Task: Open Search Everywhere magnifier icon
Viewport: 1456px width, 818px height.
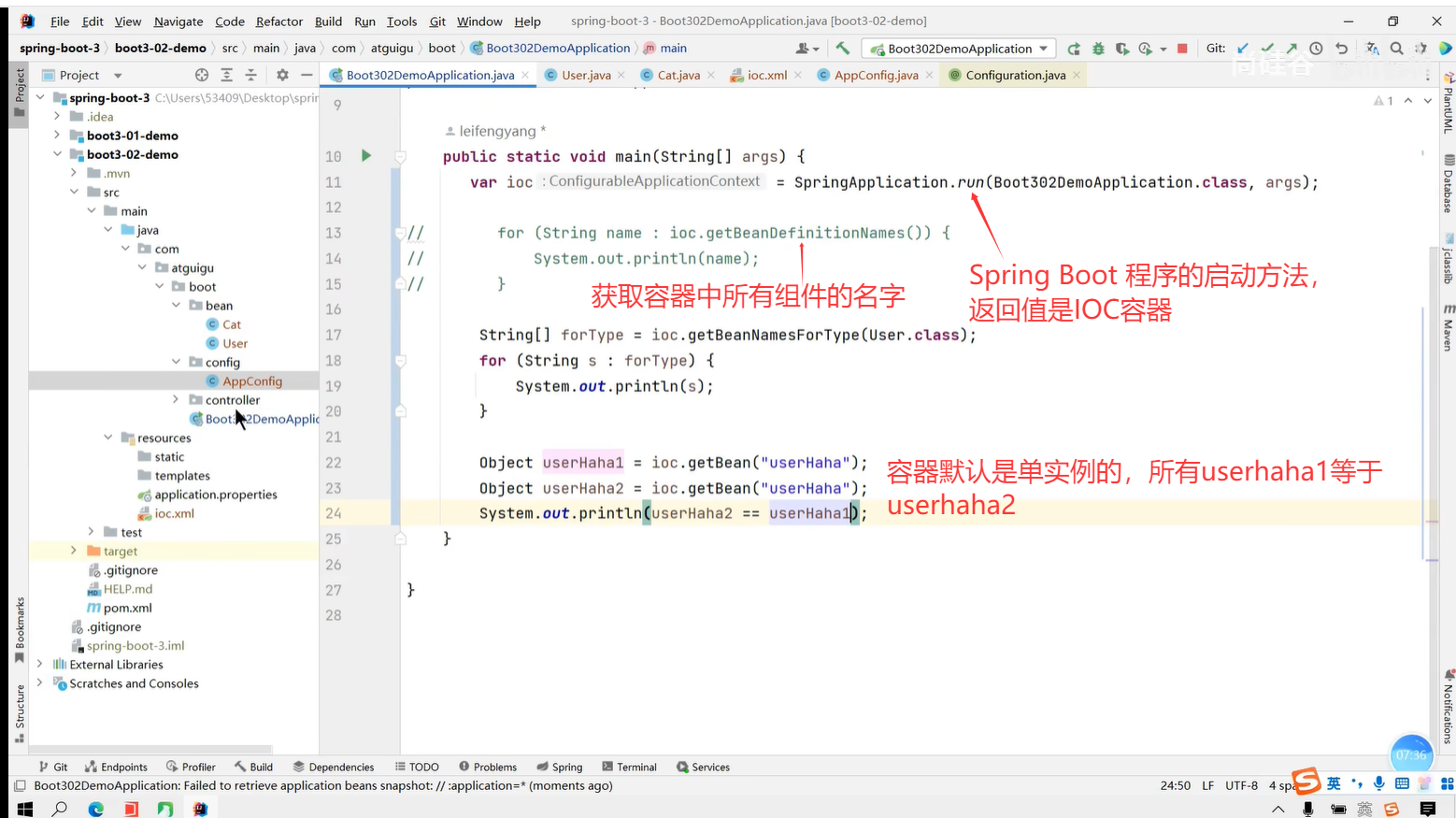Action: pos(1396,49)
